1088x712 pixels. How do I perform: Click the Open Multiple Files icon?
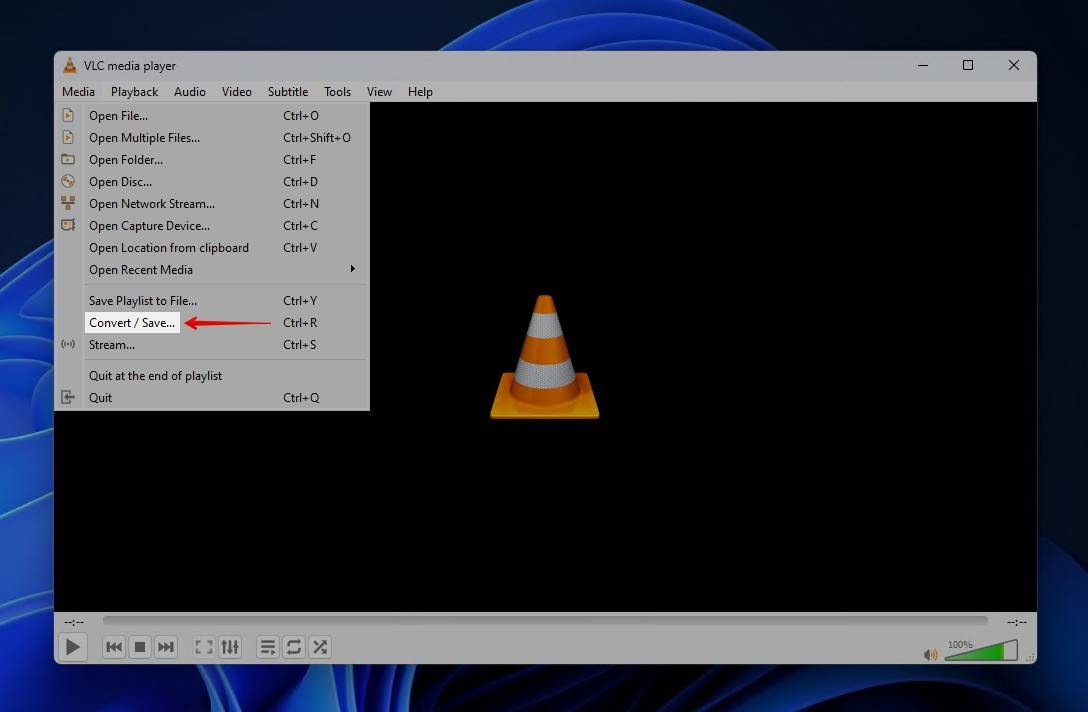pyautogui.click(x=68, y=137)
